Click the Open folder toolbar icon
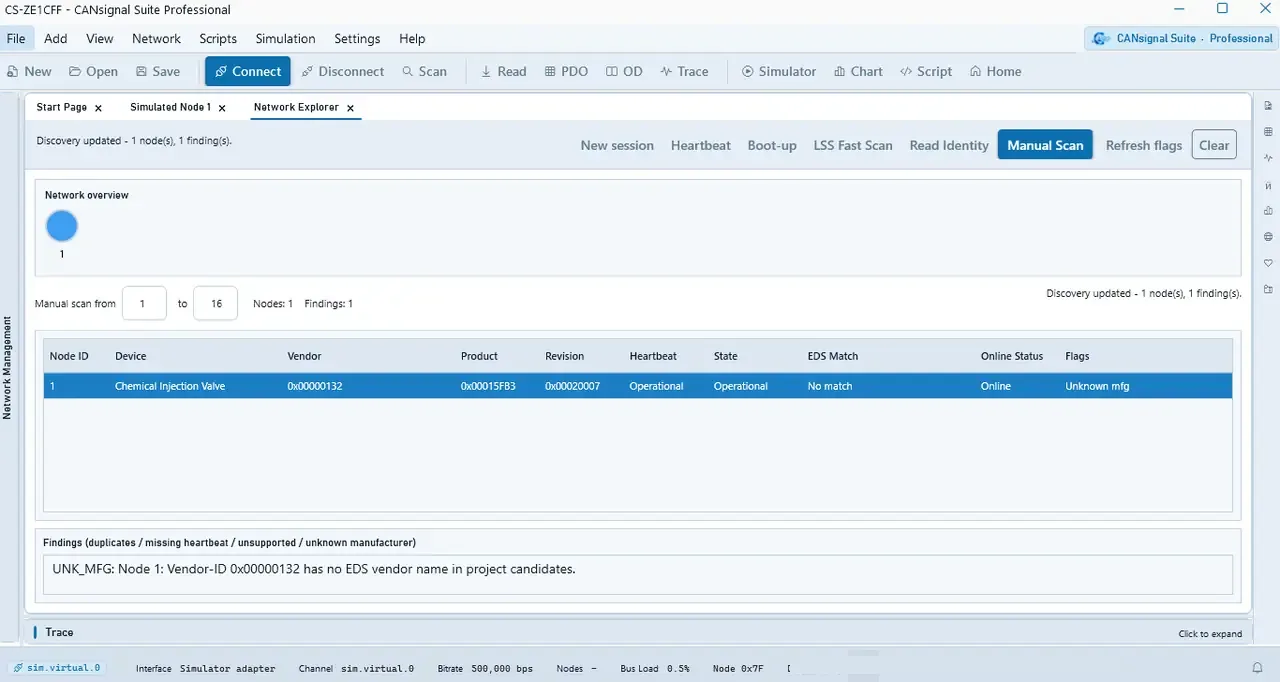This screenshot has width=1280, height=682. 93,71
